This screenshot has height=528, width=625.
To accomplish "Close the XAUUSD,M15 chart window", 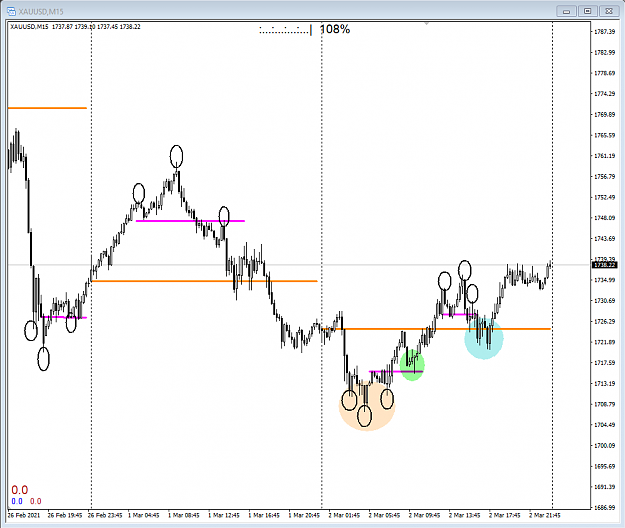I will (609, 11).
